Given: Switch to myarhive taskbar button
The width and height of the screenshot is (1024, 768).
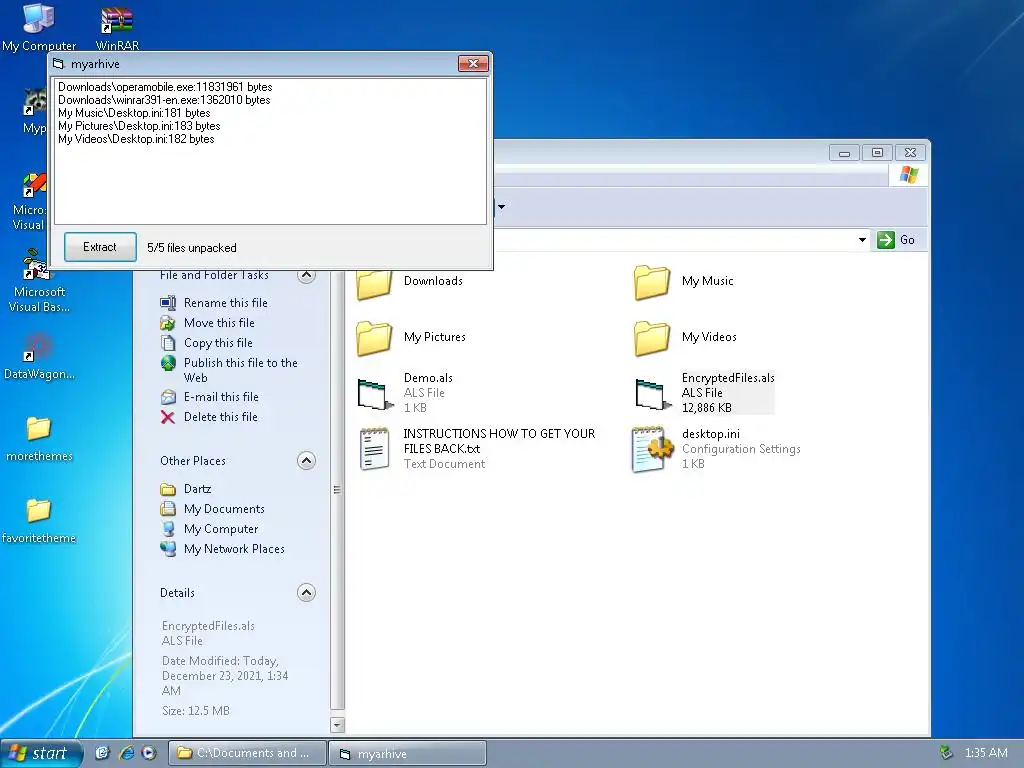Looking at the screenshot, I should [x=408, y=753].
